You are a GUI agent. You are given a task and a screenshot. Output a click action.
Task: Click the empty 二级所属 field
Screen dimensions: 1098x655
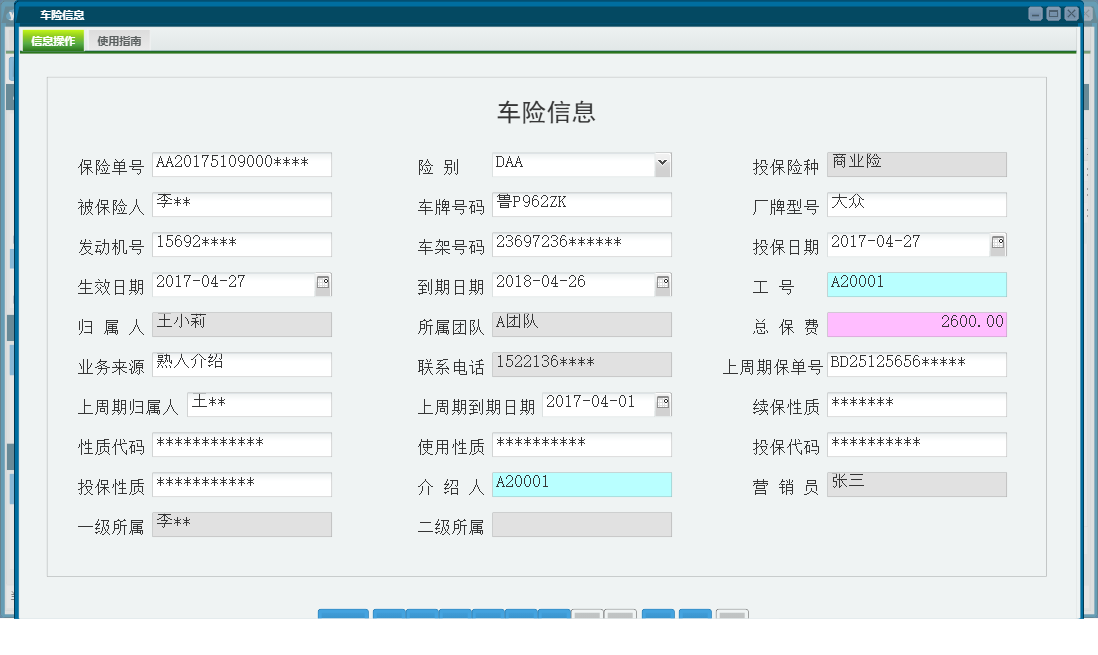pos(582,524)
